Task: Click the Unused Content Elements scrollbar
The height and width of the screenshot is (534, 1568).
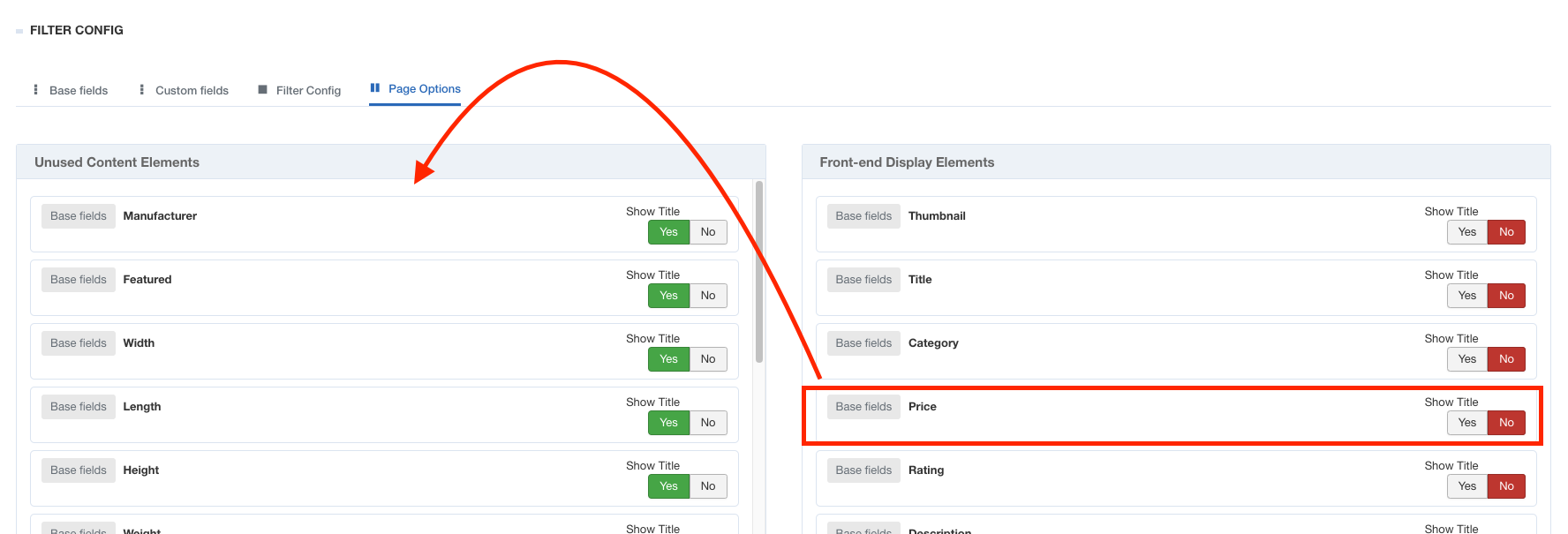Action: pos(759,272)
